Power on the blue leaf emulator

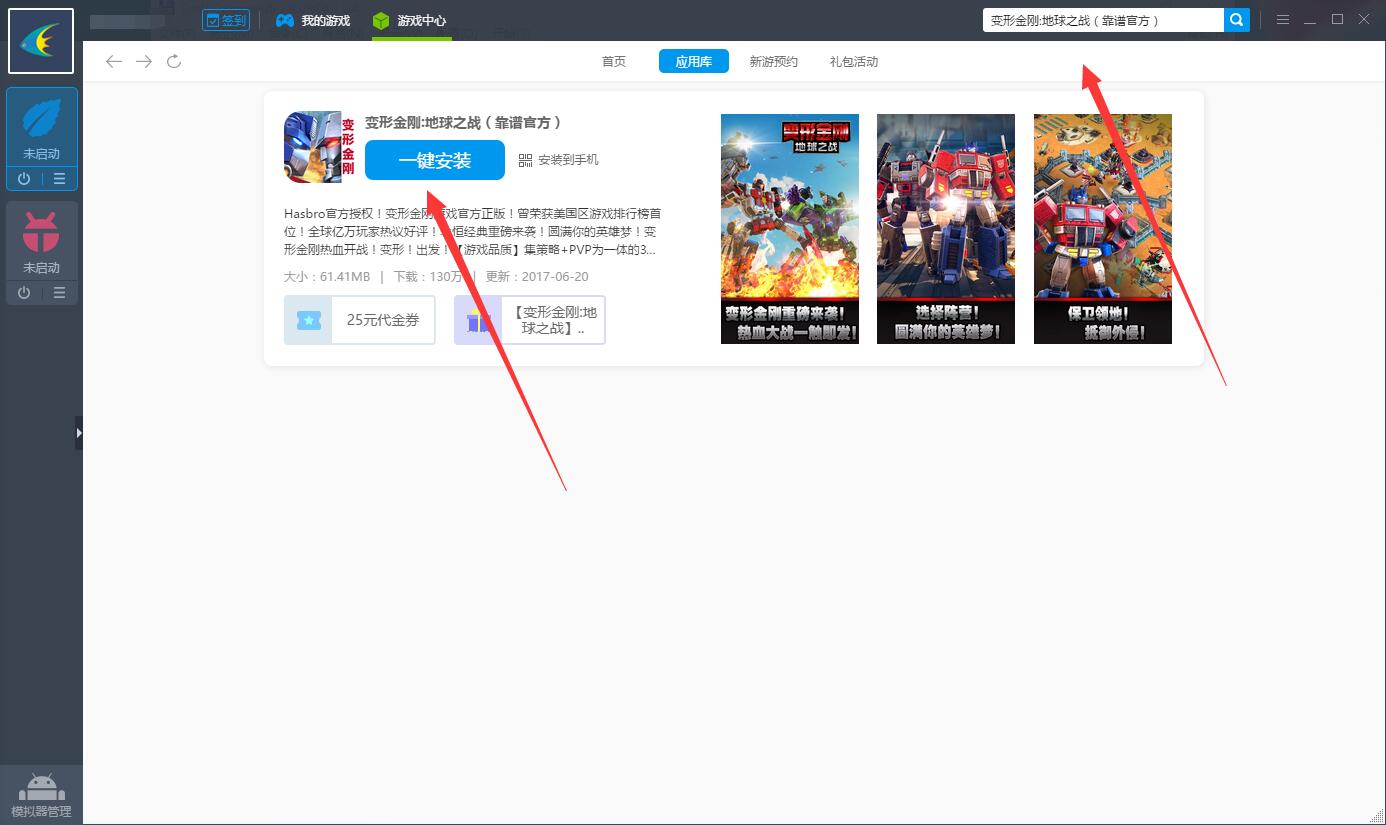(24, 179)
